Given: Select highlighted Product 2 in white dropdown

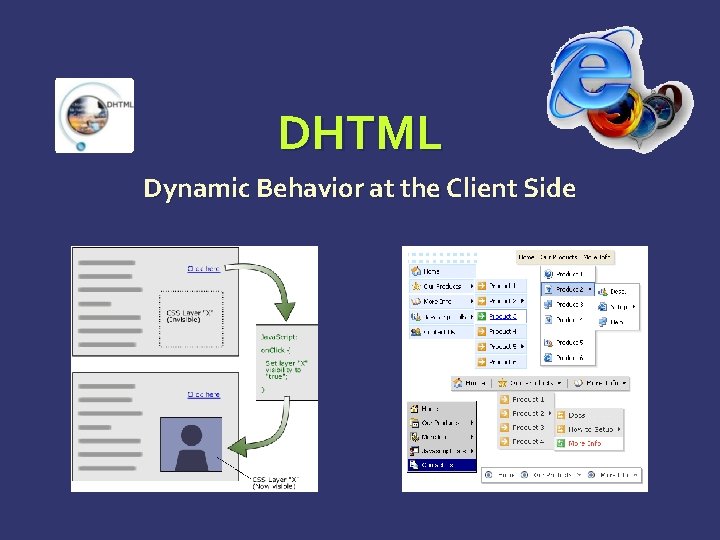Looking at the screenshot, I should 568,289.
